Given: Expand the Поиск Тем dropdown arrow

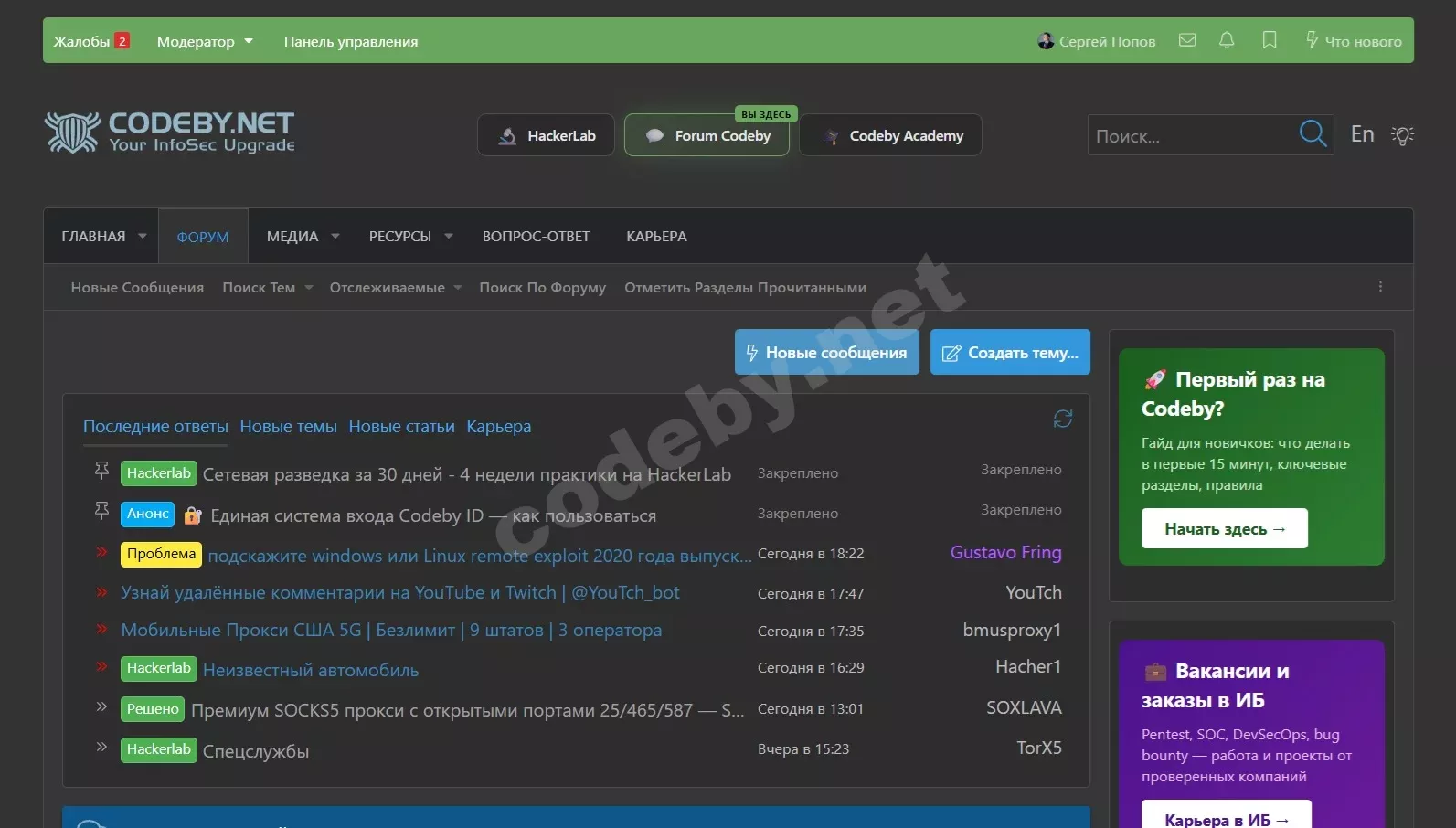Looking at the screenshot, I should coord(309,288).
